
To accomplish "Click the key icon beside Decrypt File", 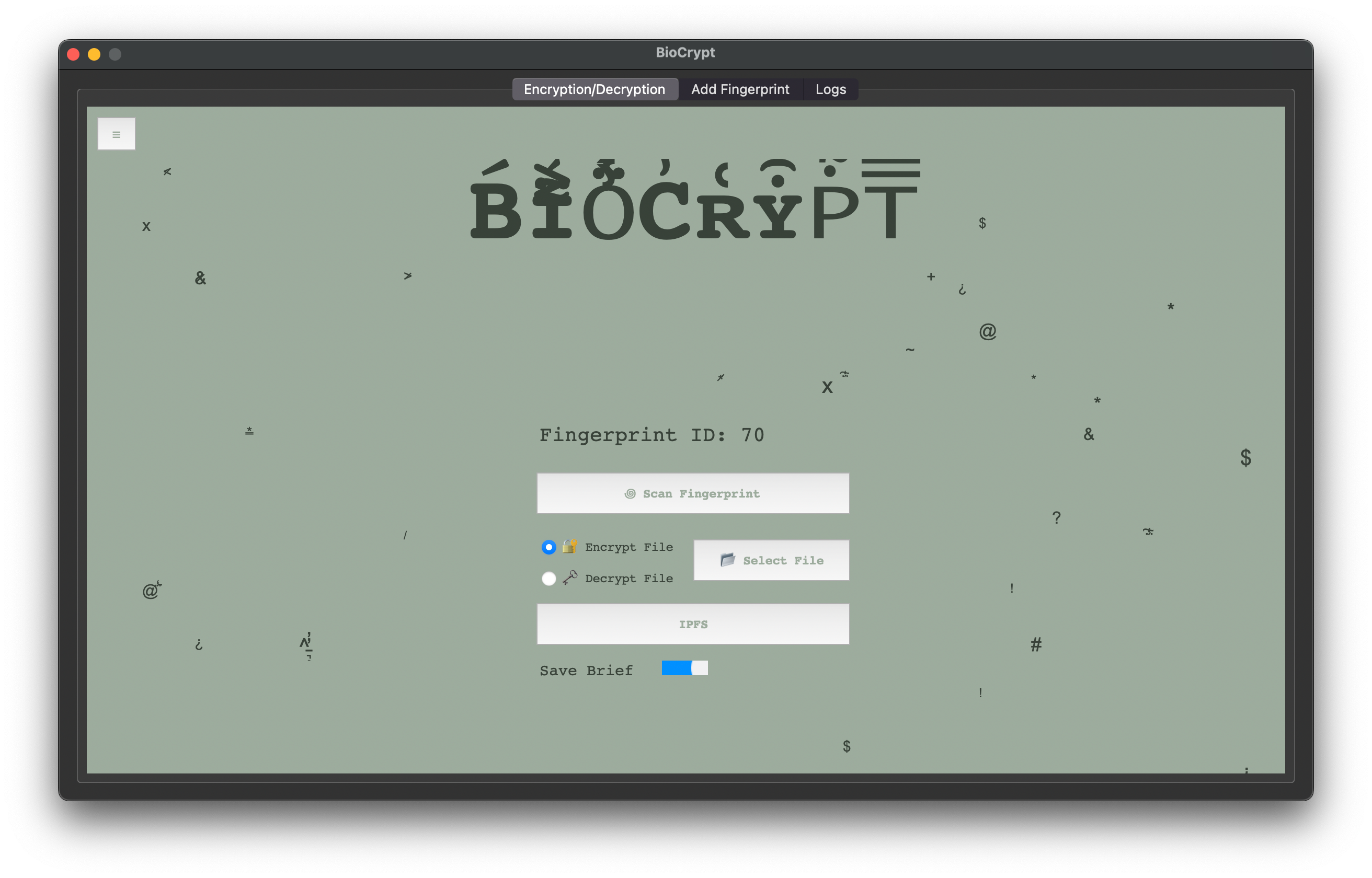I will [570, 577].
